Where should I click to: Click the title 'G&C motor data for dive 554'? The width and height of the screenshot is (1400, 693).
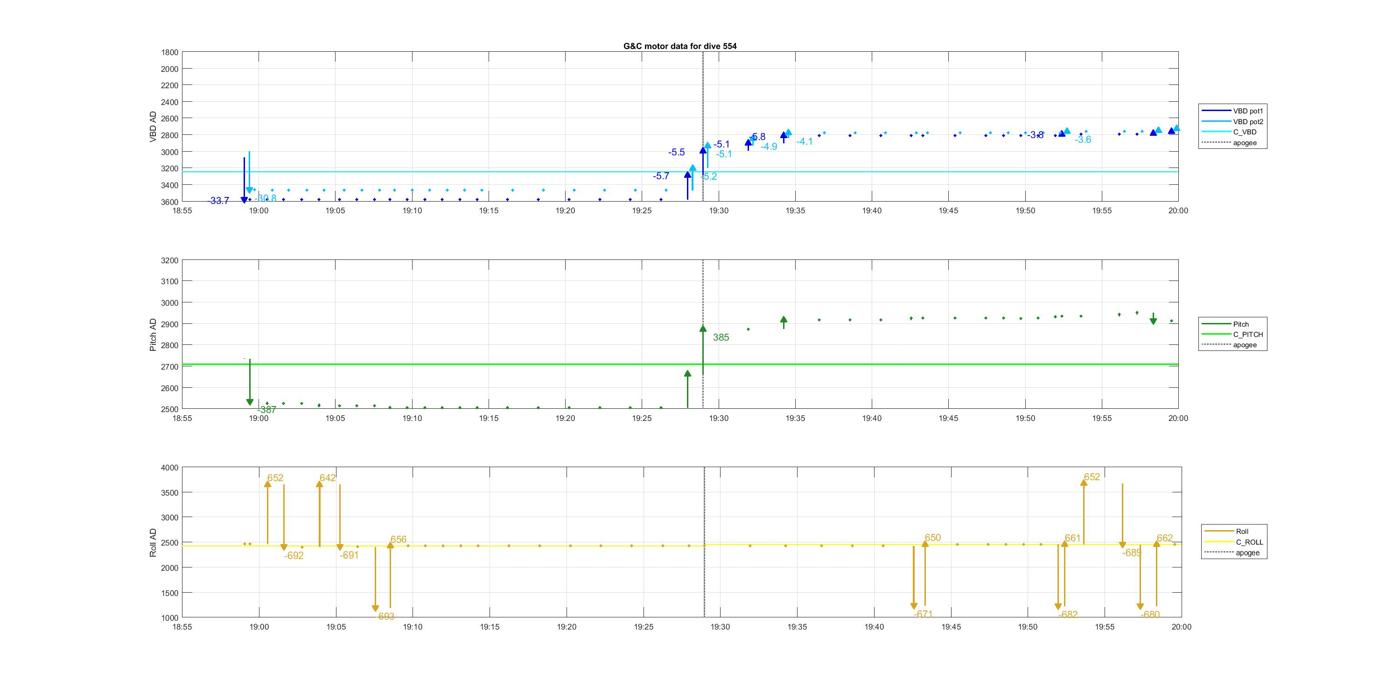click(680, 46)
